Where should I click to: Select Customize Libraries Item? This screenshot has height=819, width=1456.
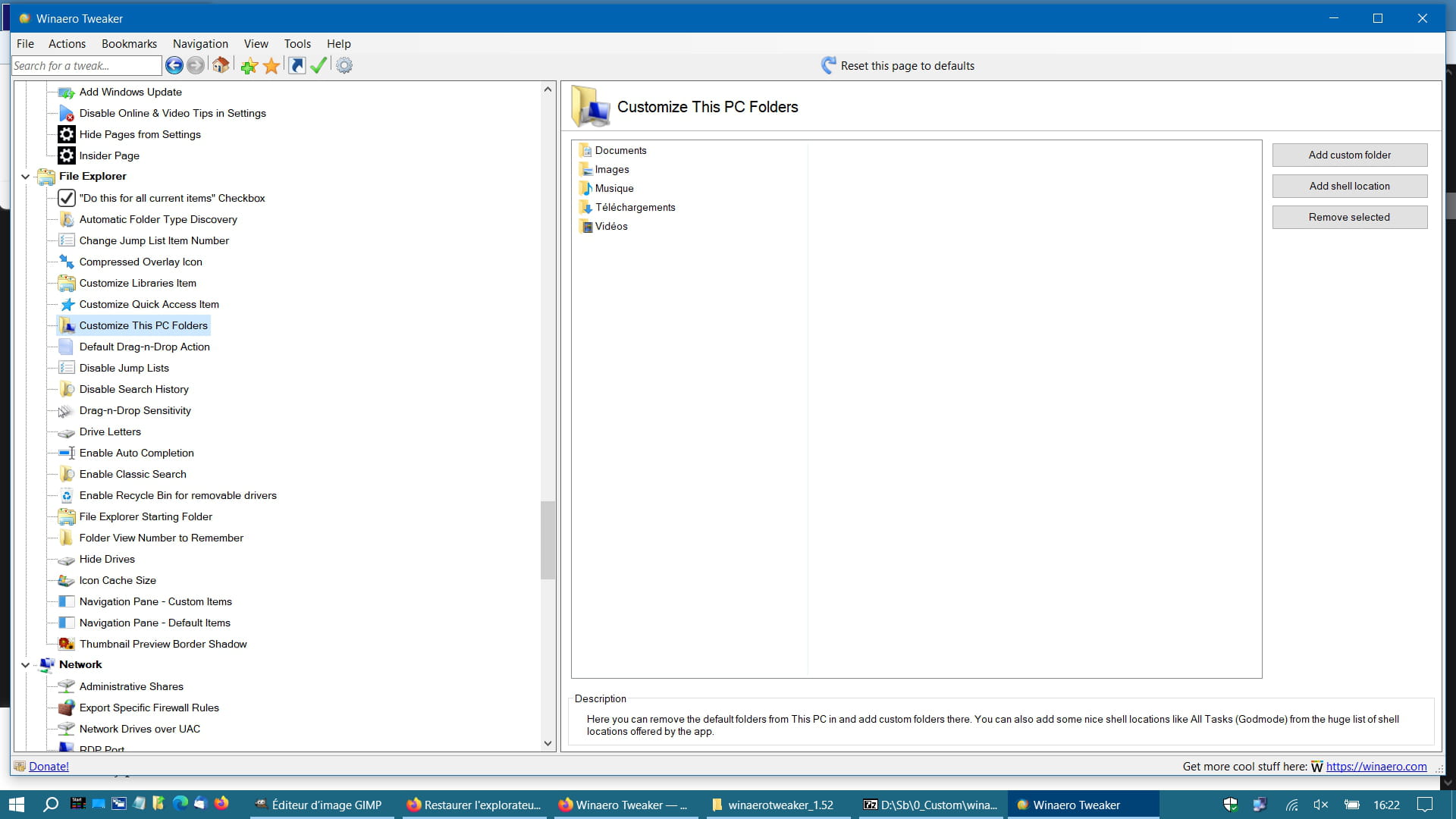[x=137, y=283]
